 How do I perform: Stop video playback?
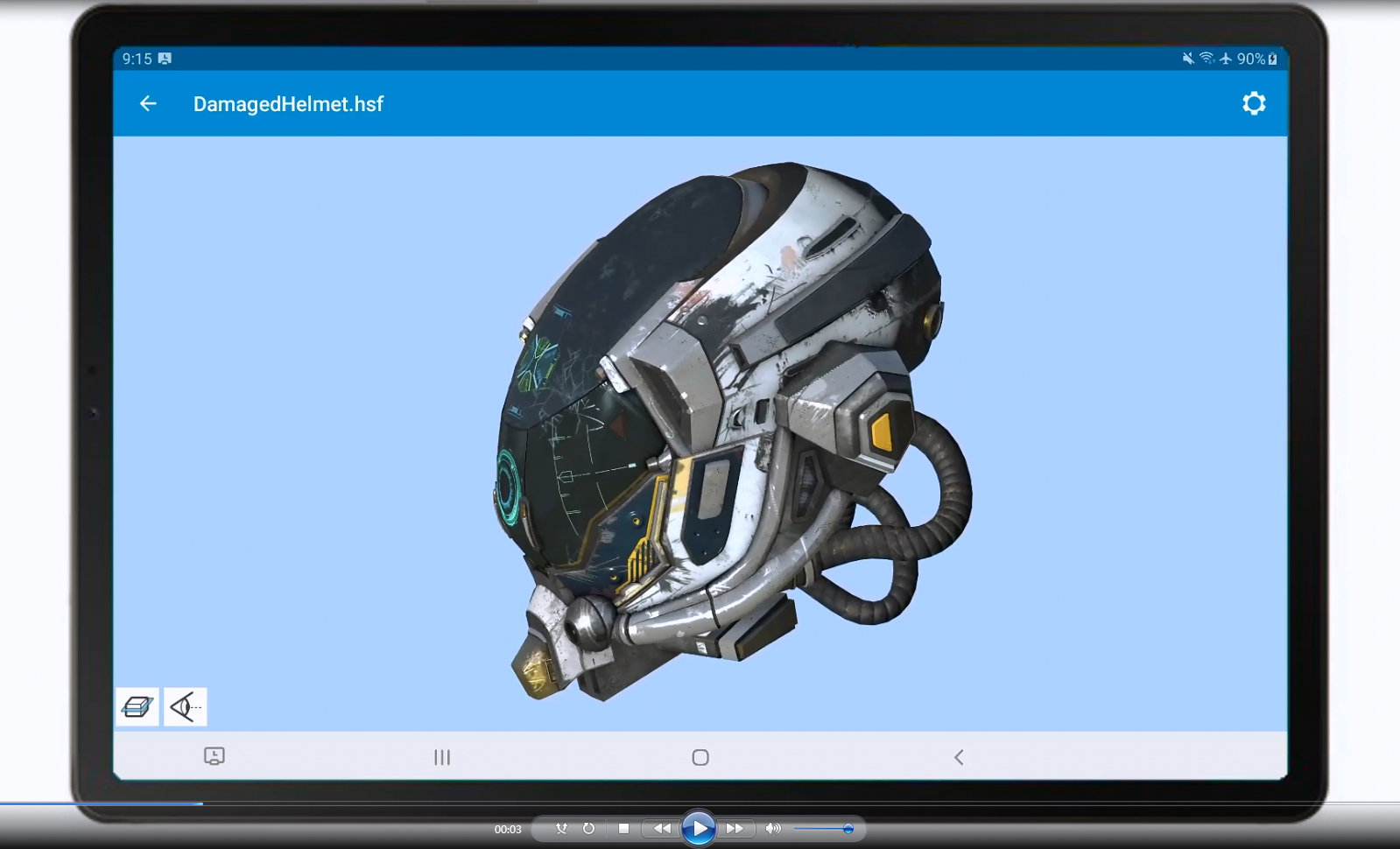623,828
